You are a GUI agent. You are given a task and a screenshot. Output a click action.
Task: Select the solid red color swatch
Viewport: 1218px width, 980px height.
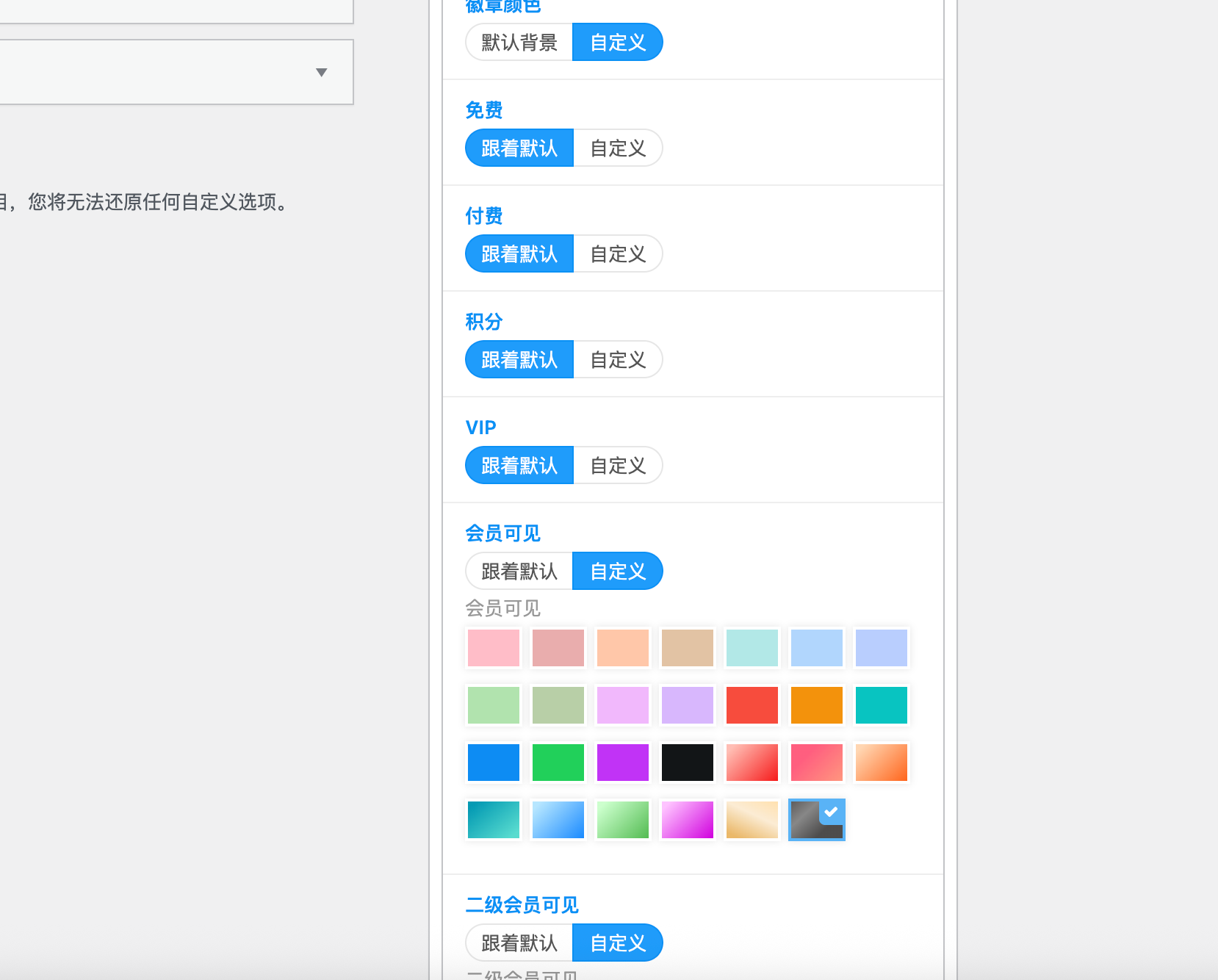pos(752,705)
